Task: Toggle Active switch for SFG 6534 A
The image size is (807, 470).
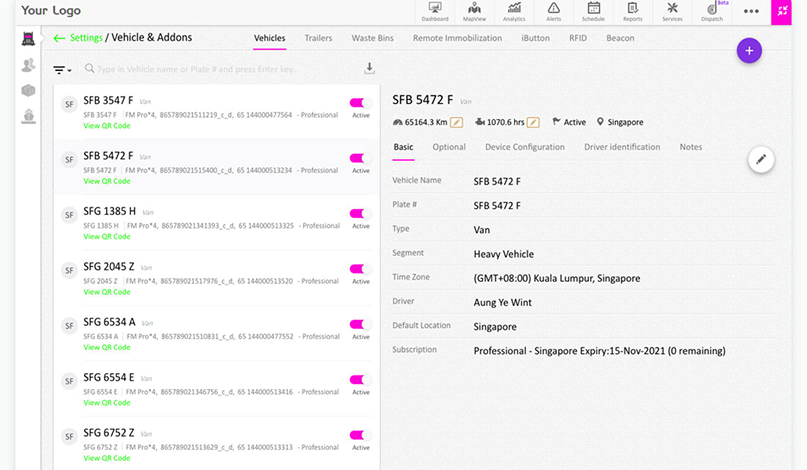Action: 360,324
